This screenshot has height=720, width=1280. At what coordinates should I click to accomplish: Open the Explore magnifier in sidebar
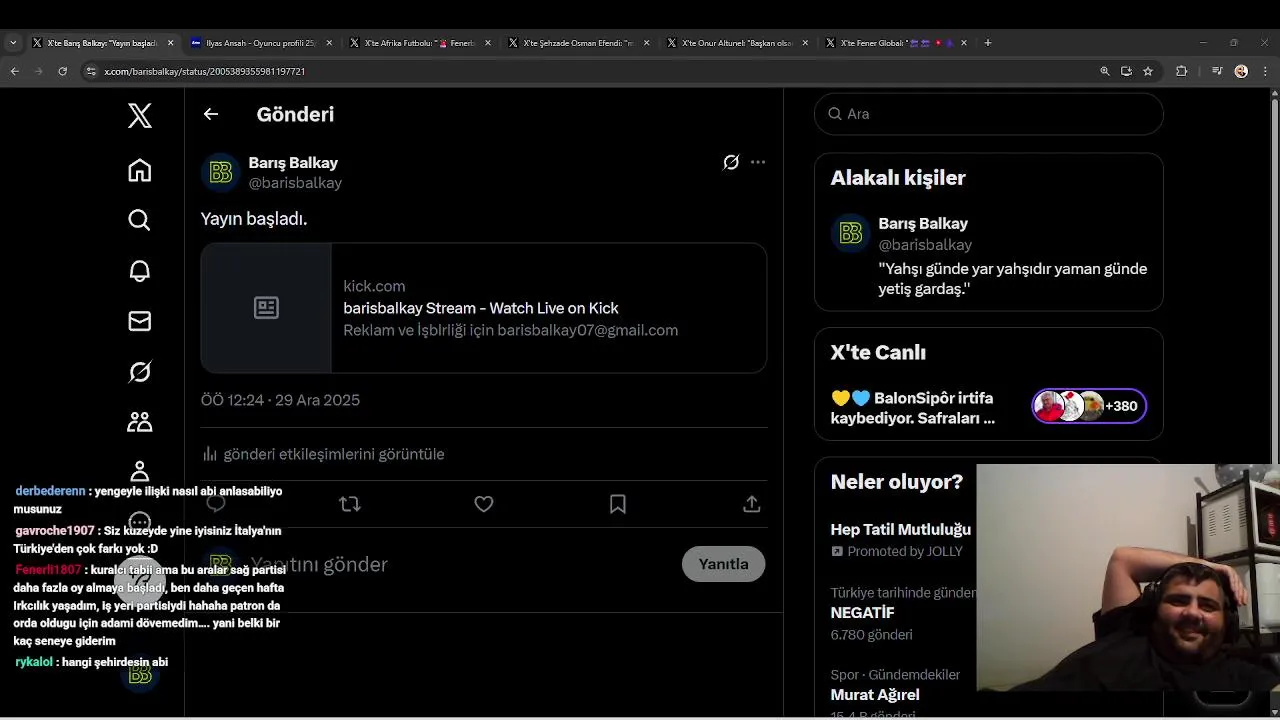coord(140,220)
